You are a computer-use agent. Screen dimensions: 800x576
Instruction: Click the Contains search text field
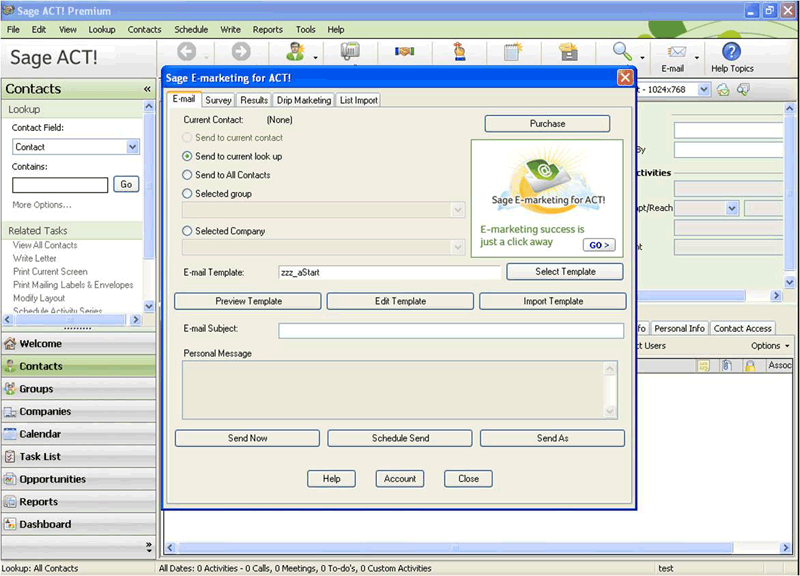coord(60,185)
